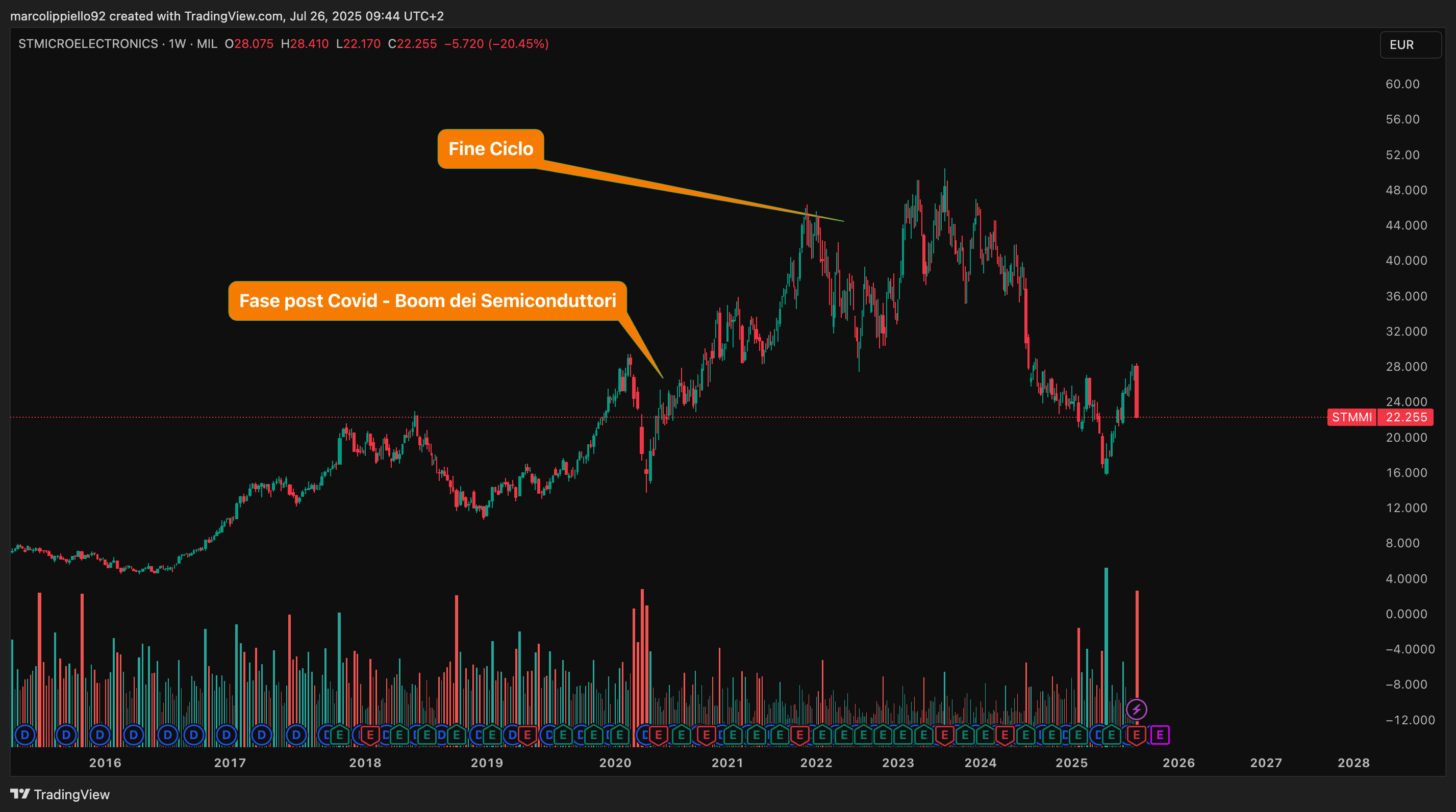The image size is (1456, 812).
Task: Click the last red earnings E marker
Action: (1136, 734)
